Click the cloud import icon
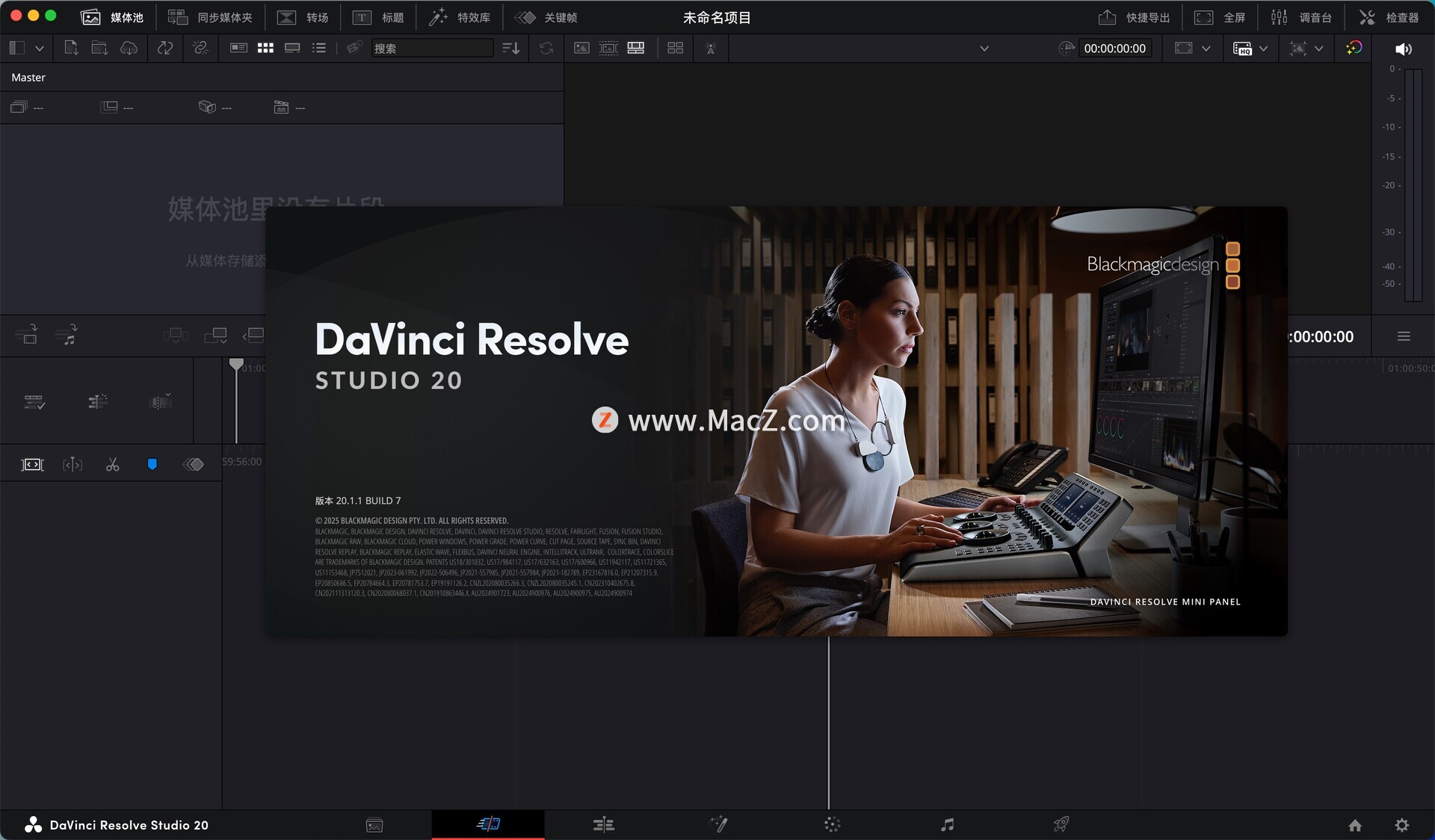The height and width of the screenshot is (840, 1435). (129, 48)
